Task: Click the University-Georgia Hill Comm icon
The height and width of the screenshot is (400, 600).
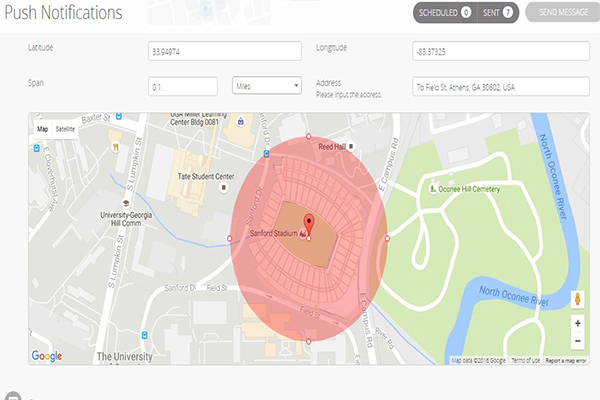Action: (x=125, y=203)
